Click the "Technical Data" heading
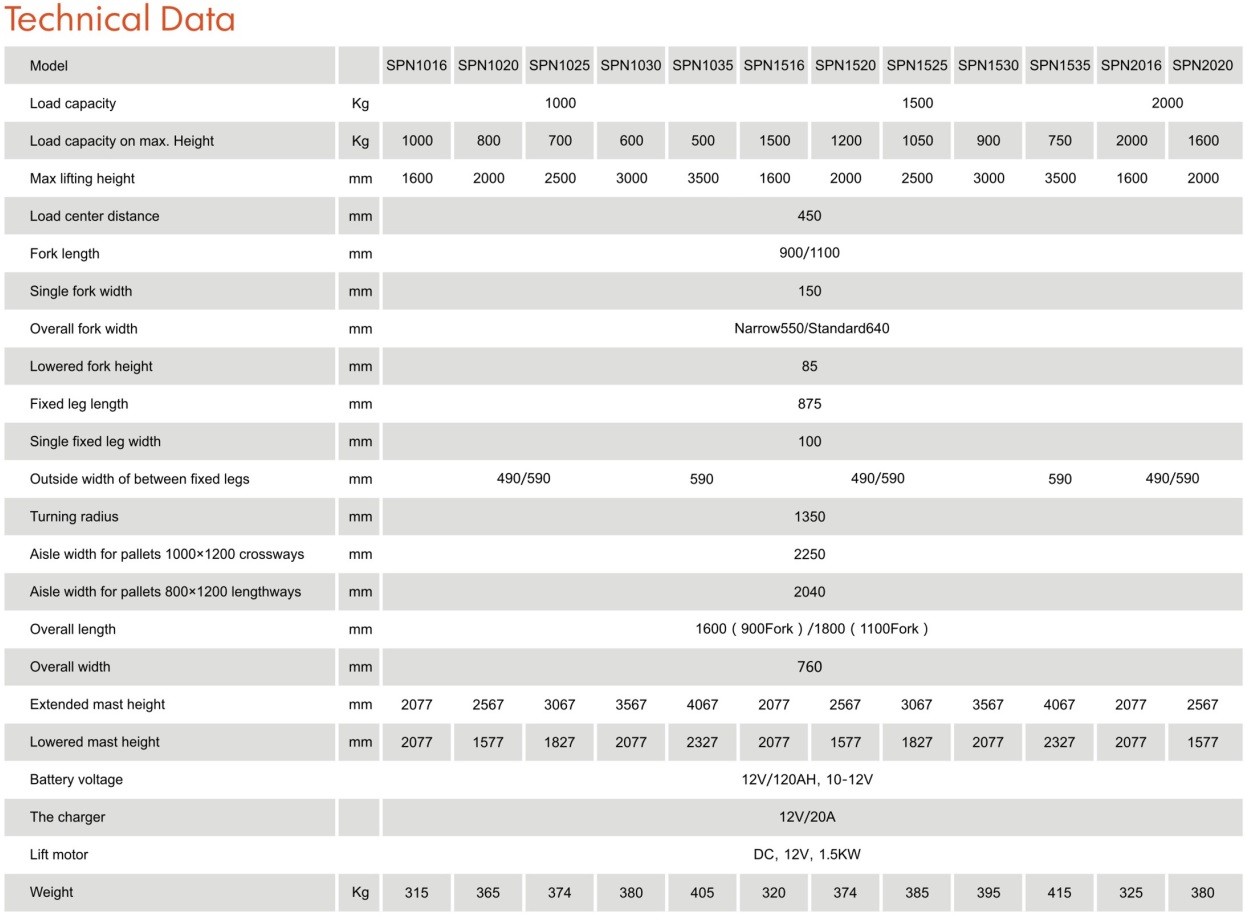 click(x=121, y=19)
